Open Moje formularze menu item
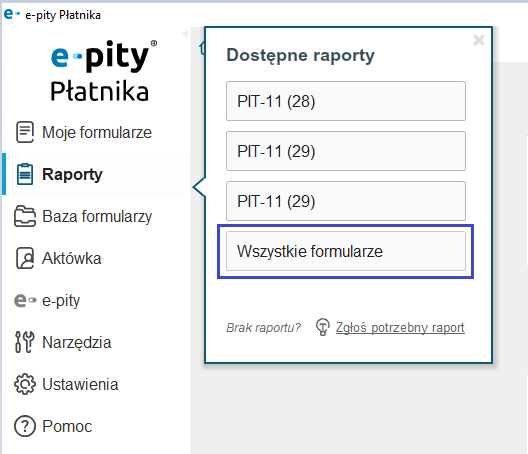The height and width of the screenshot is (454, 528). pos(97,132)
